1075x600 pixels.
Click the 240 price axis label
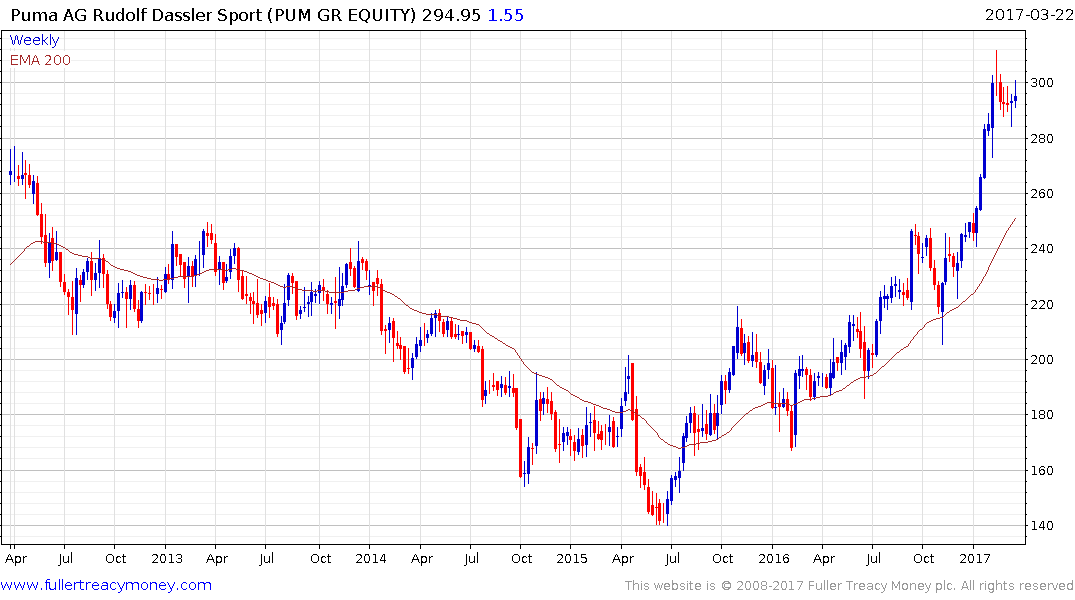click(1042, 249)
